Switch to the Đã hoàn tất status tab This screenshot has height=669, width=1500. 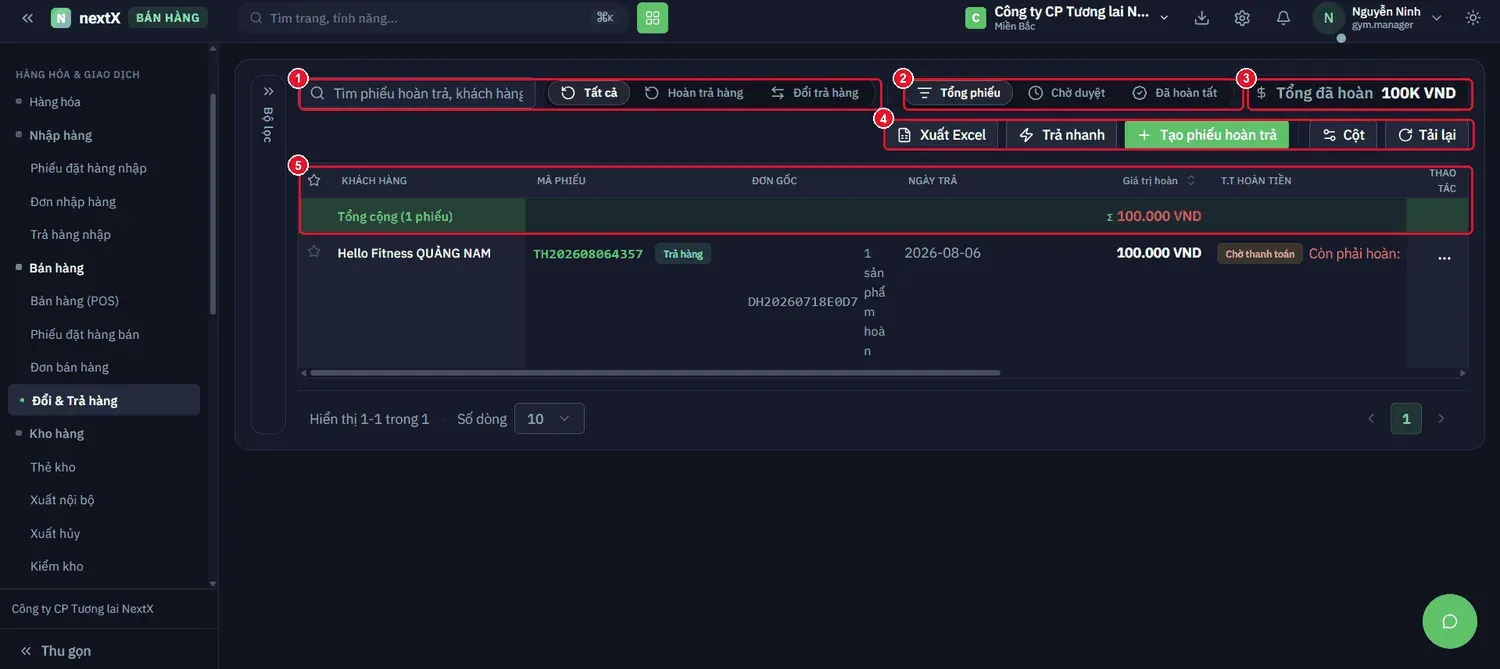click(1175, 93)
